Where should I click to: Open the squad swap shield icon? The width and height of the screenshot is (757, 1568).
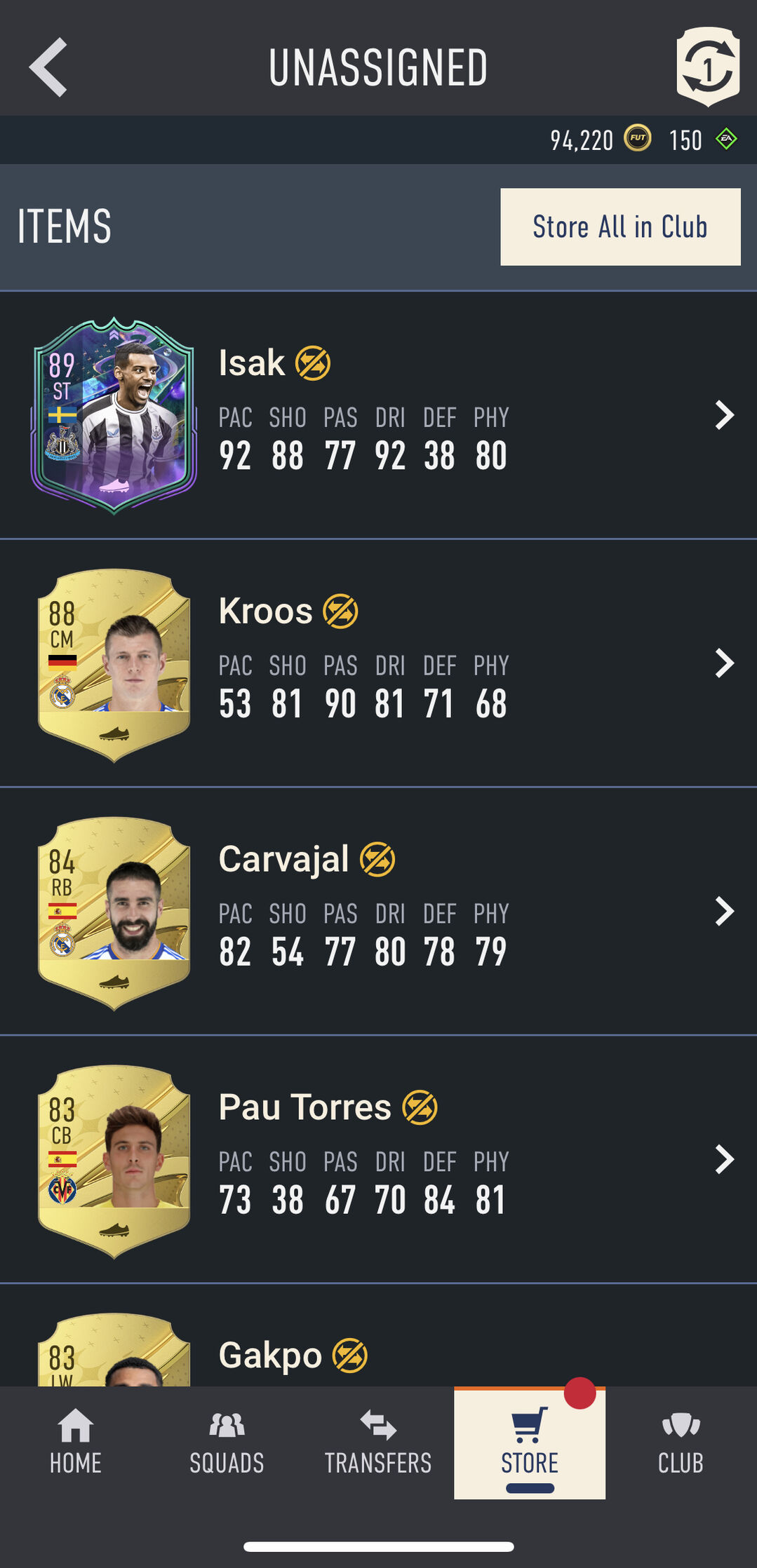(x=708, y=67)
